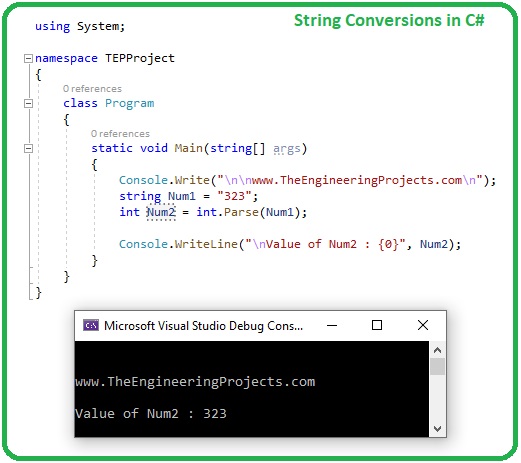Collapse the namespace TEPProject block
The height and width of the screenshot is (463, 521).
tap(28, 58)
